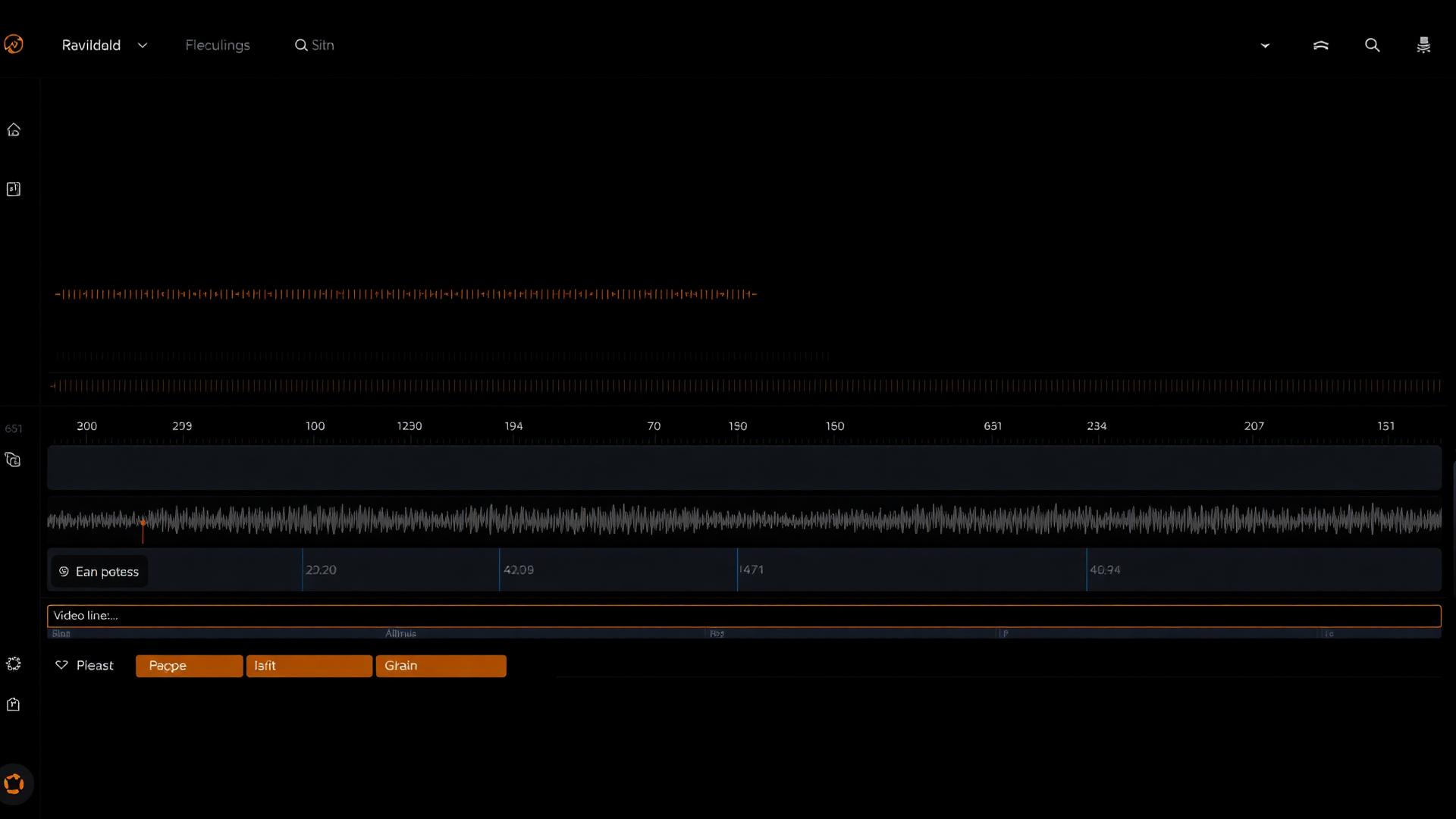This screenshot has height=819, width=1456.
Task: Click the orange playhead marker on the waveform
Action: (x=143, y=524)
